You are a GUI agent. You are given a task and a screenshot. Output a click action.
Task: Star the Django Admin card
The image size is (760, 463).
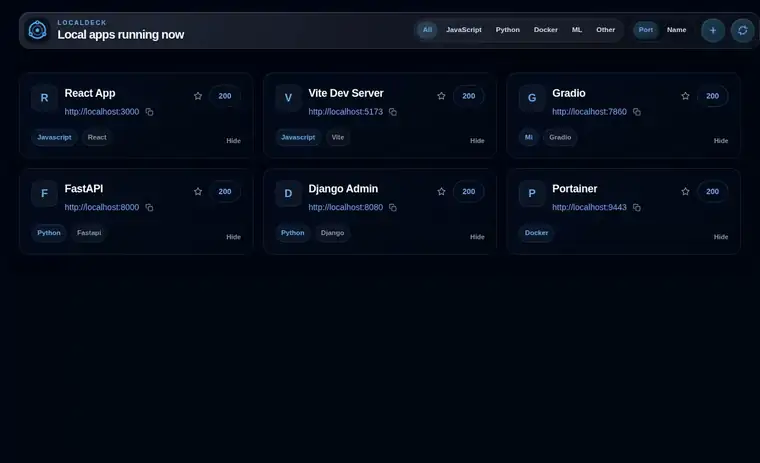[441, 192]
